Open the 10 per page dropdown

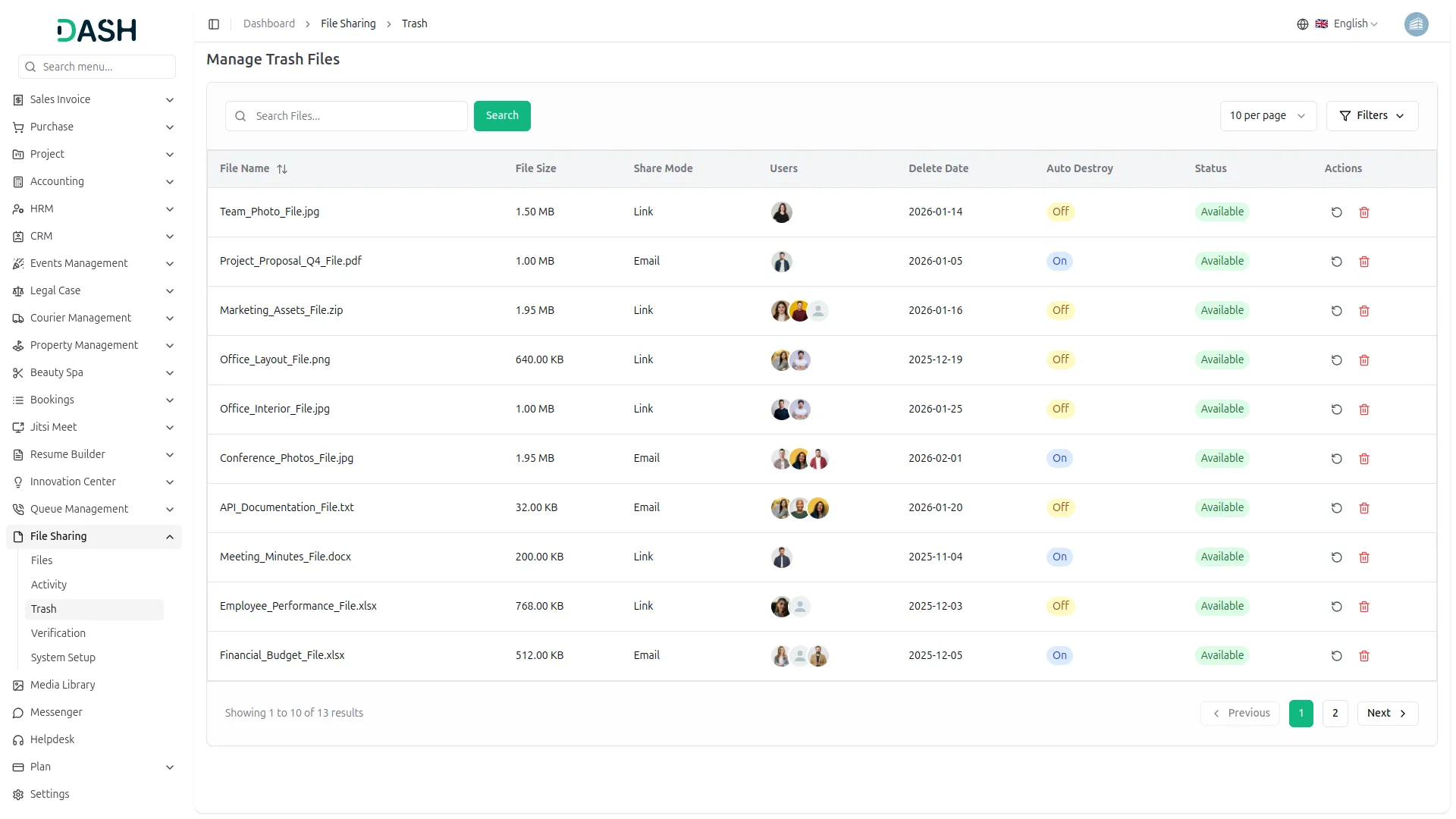point(1267,115)
